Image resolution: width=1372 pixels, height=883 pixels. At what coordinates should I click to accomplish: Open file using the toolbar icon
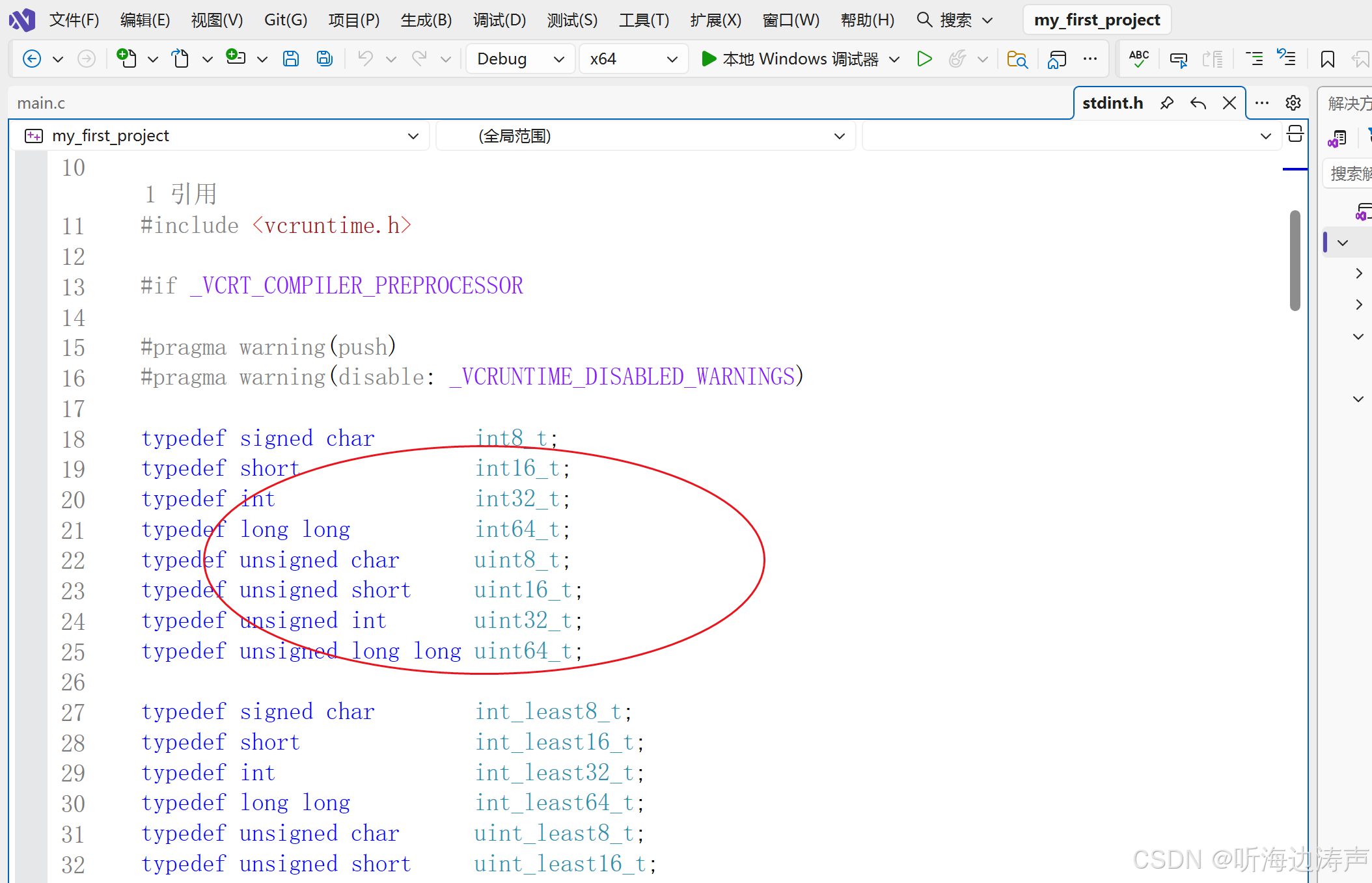180,59
